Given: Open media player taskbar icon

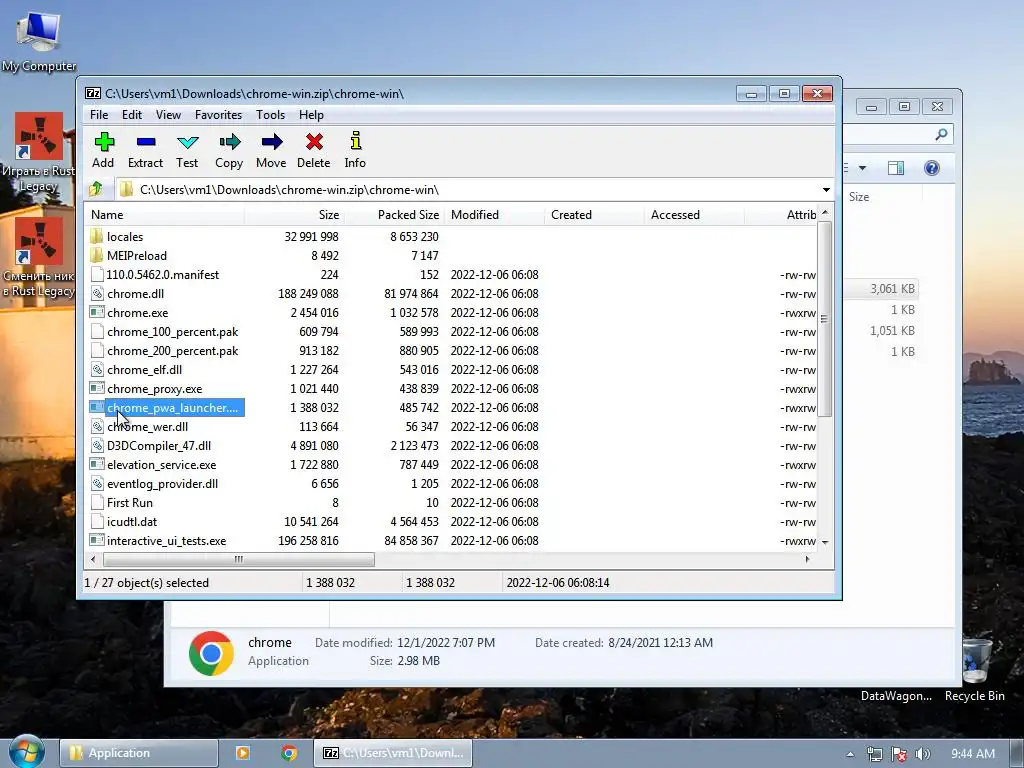Looking at the screenshot, I should click(242, 753).
